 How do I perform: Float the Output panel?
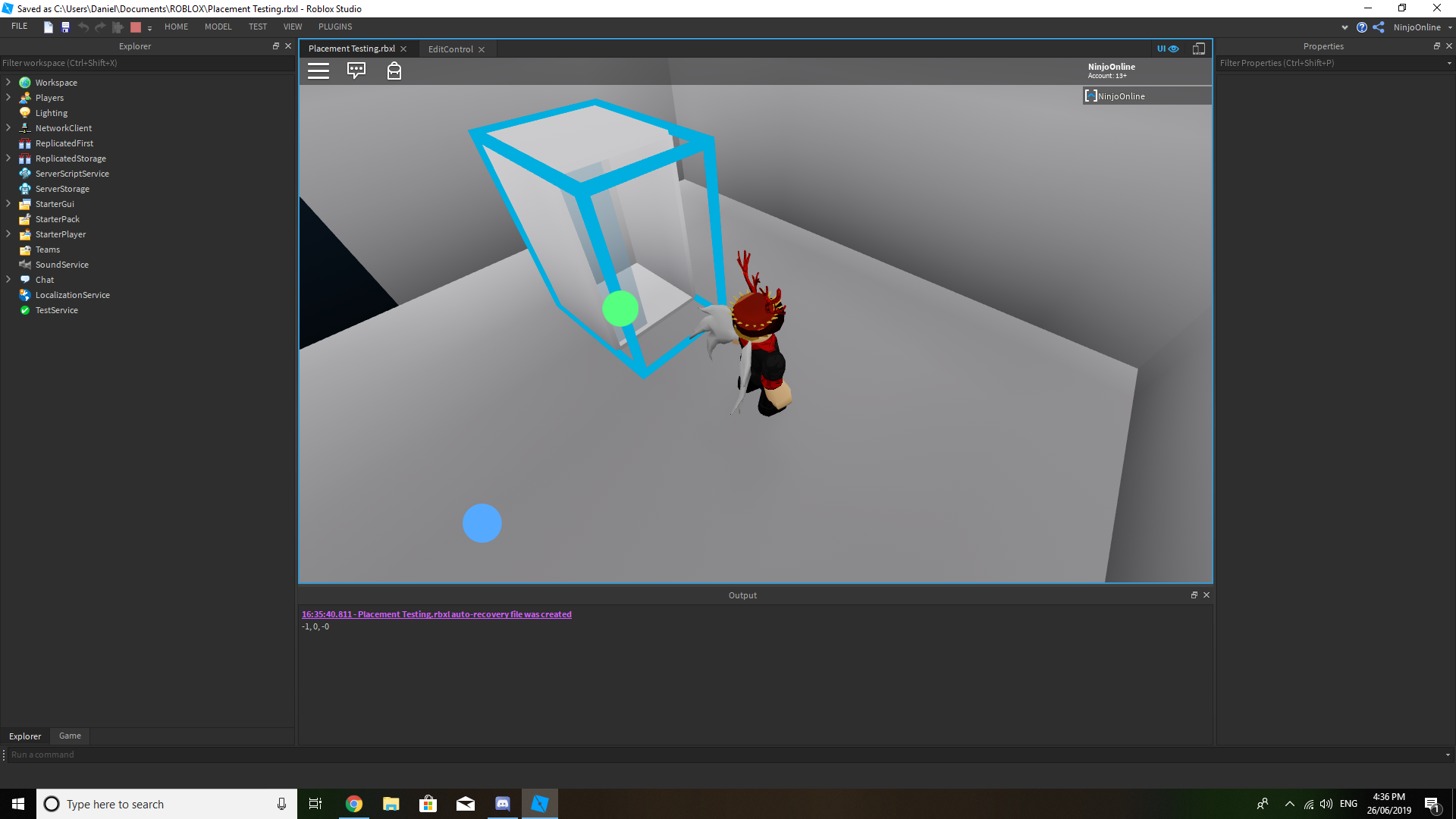pos(1194,595)
